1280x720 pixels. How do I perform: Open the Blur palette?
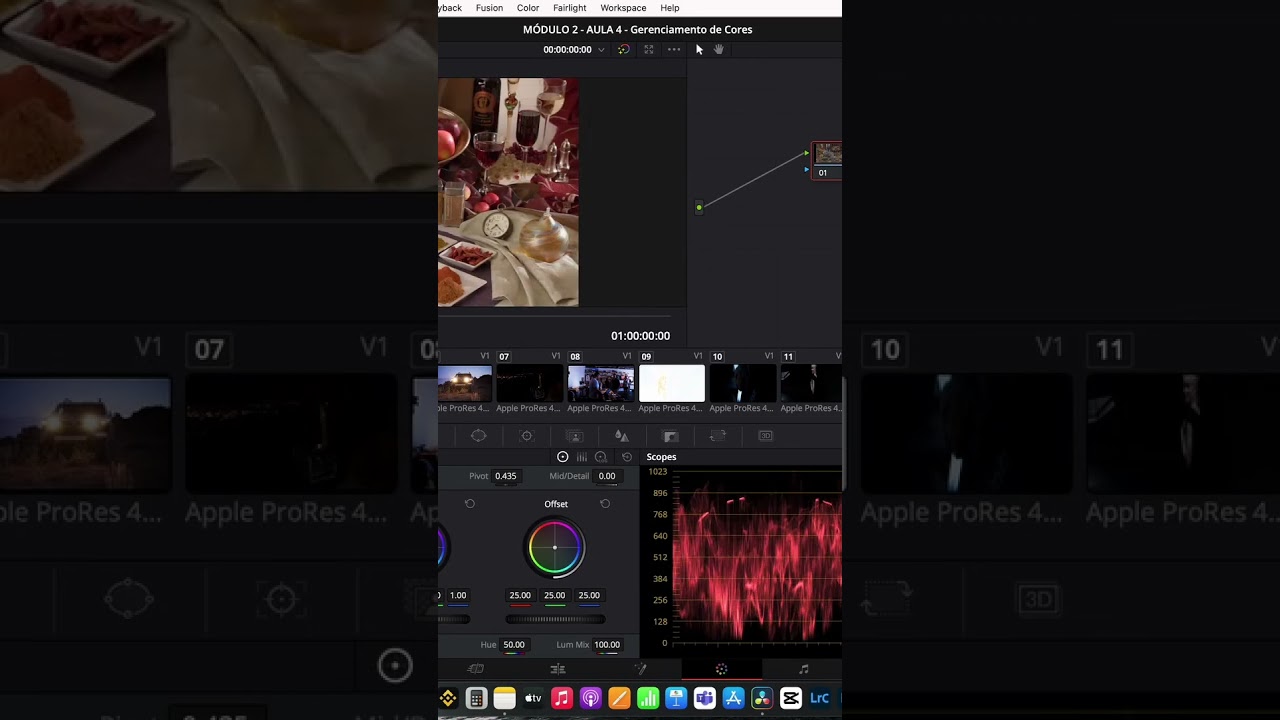point(621,436)
